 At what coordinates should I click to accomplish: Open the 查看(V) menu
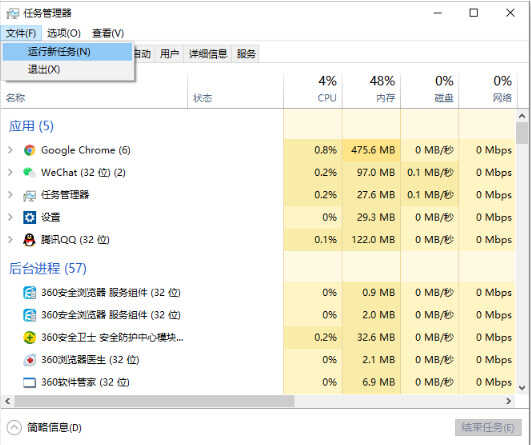click(x=108, y=33)
